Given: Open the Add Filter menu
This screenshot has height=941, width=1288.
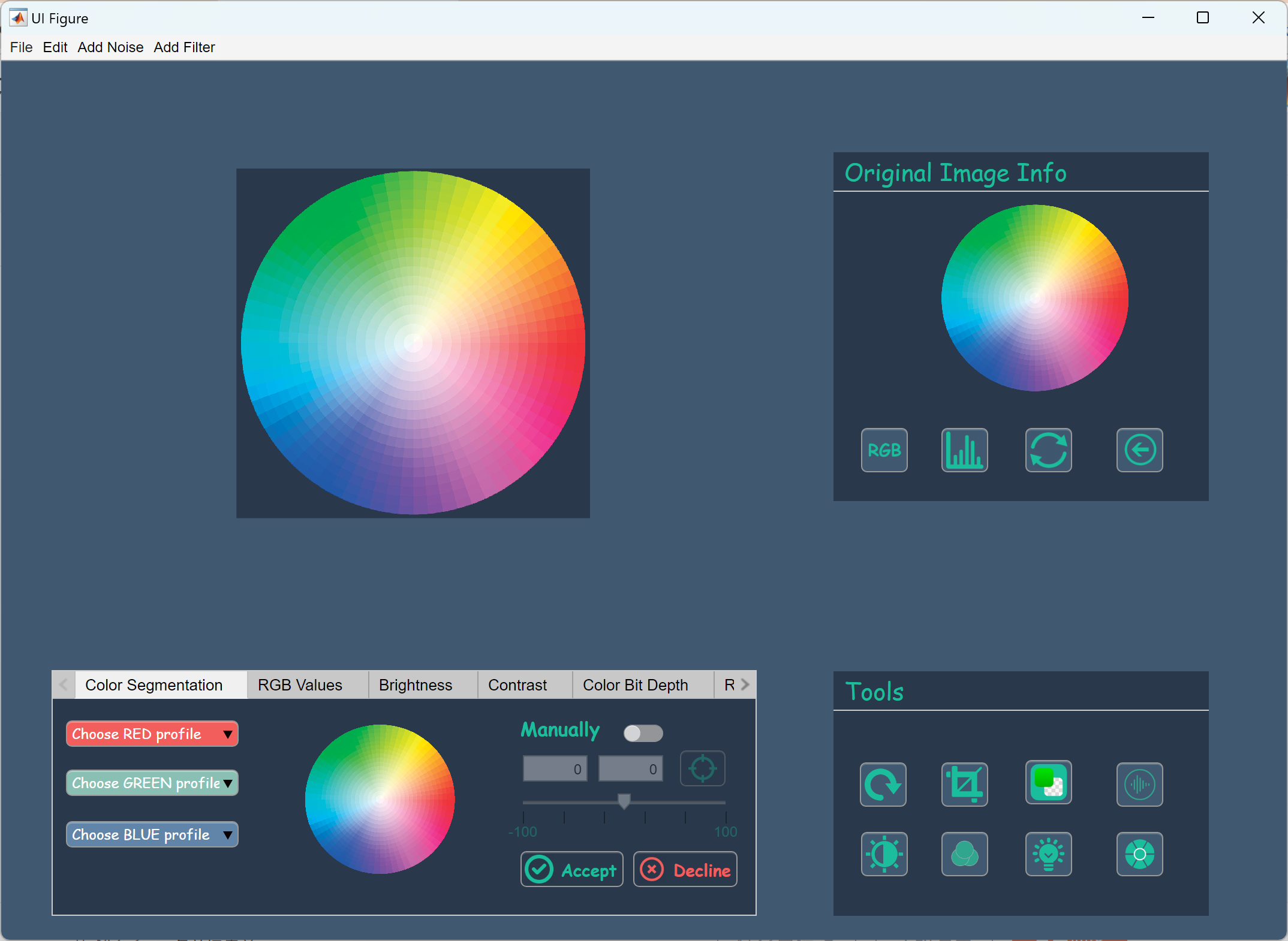Looking at the screenshot, I should coord(185,47).
